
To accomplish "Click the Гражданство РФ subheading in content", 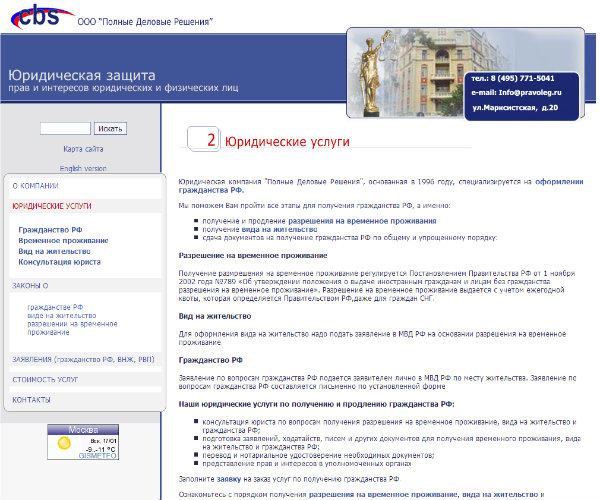I will tap(210, 360).
